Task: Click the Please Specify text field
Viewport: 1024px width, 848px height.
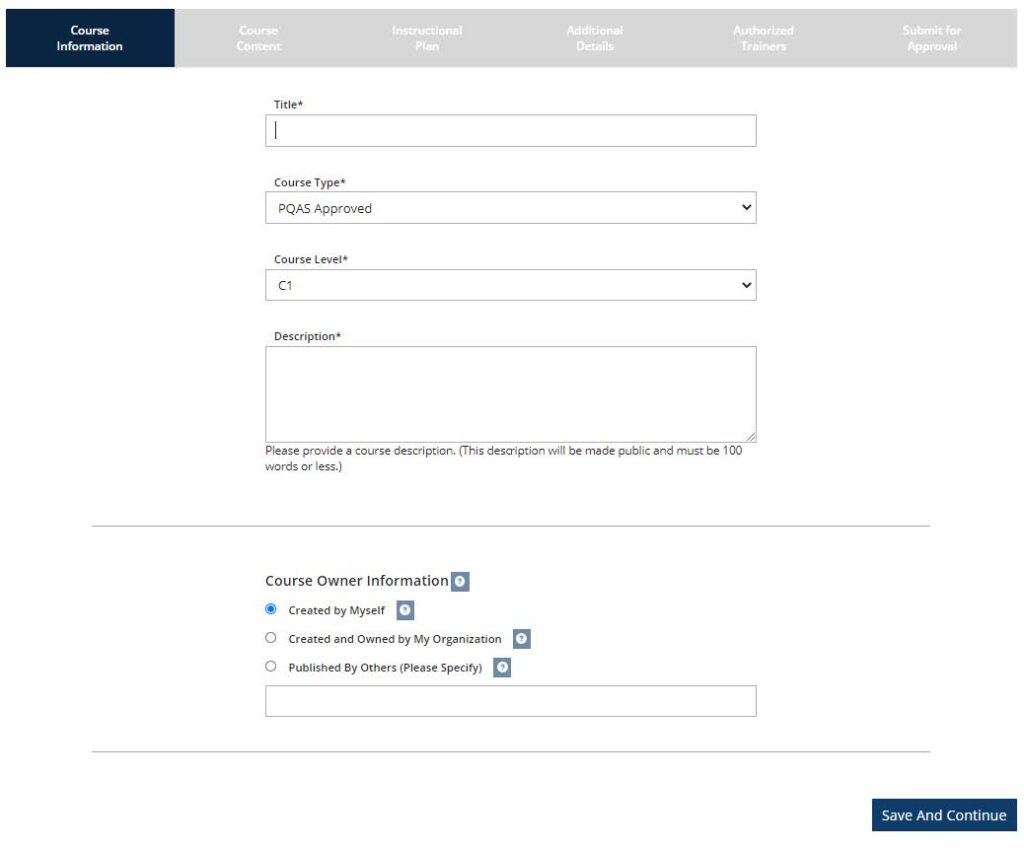Action: (x=510, y=700)
